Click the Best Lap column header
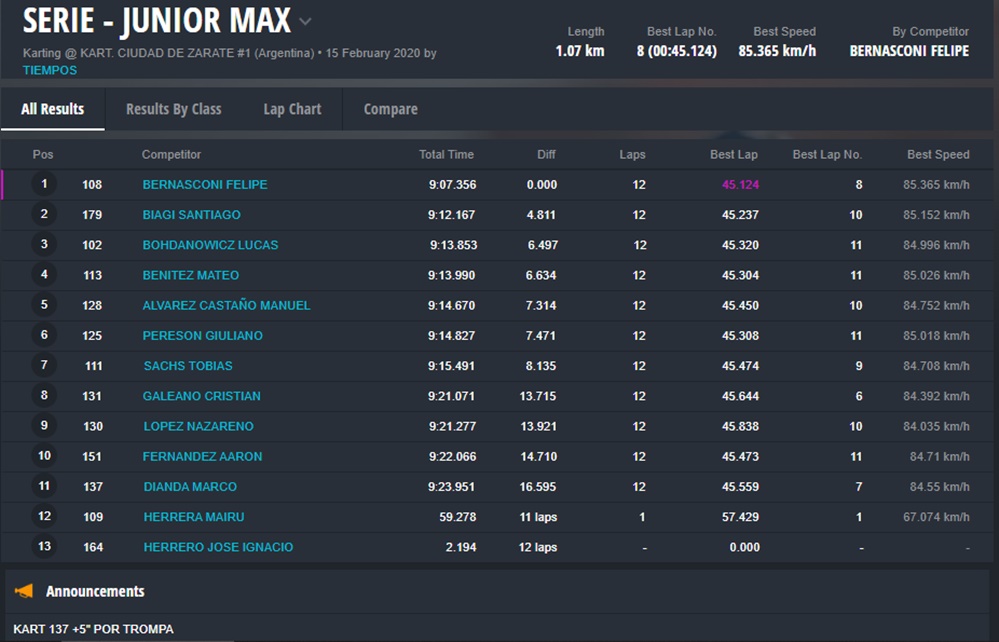 (734, 155)
